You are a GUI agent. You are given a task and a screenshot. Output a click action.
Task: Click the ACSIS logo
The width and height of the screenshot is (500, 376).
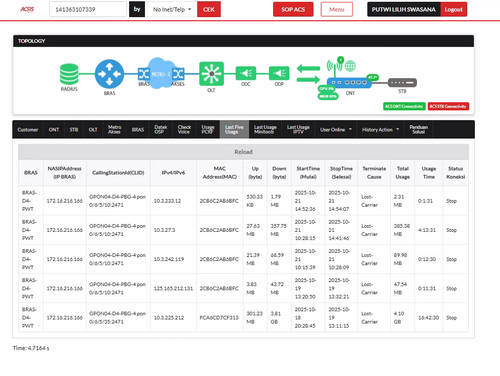(27, 9)
